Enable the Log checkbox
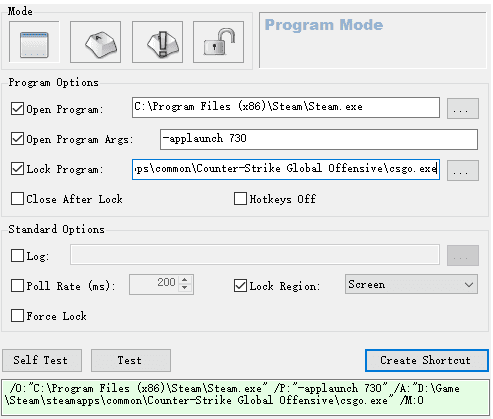This screenshot has width=493, height=419. click(17, 256)
